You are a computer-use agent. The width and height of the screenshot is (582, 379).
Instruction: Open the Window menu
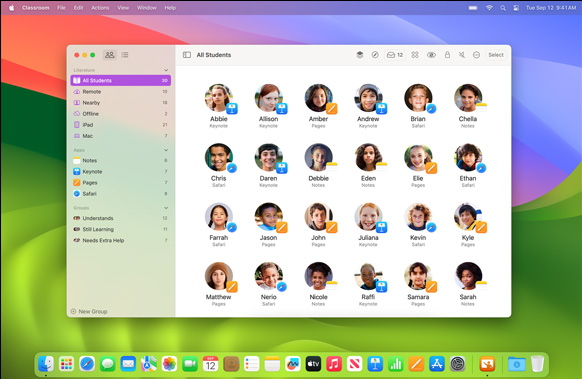pyautogui.click(x=147, y=8)
